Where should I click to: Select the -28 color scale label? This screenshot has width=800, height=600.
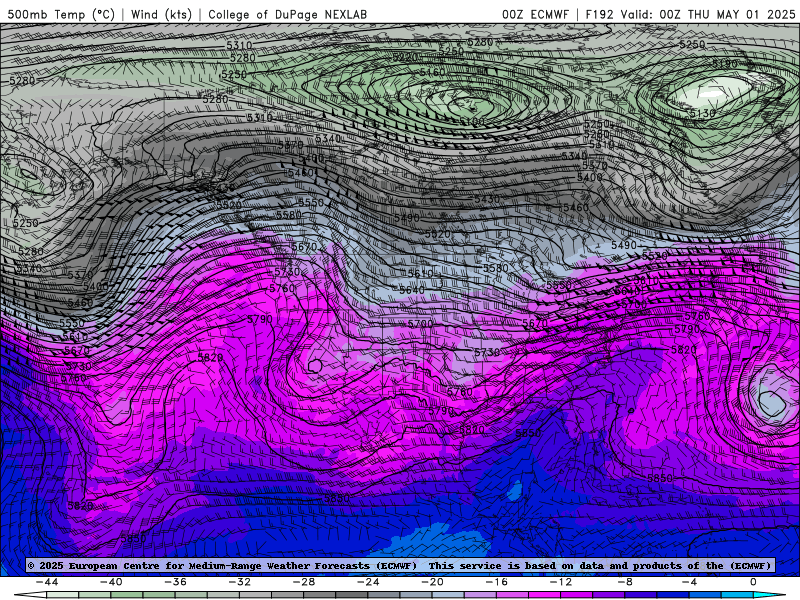[x=304, y=582]
